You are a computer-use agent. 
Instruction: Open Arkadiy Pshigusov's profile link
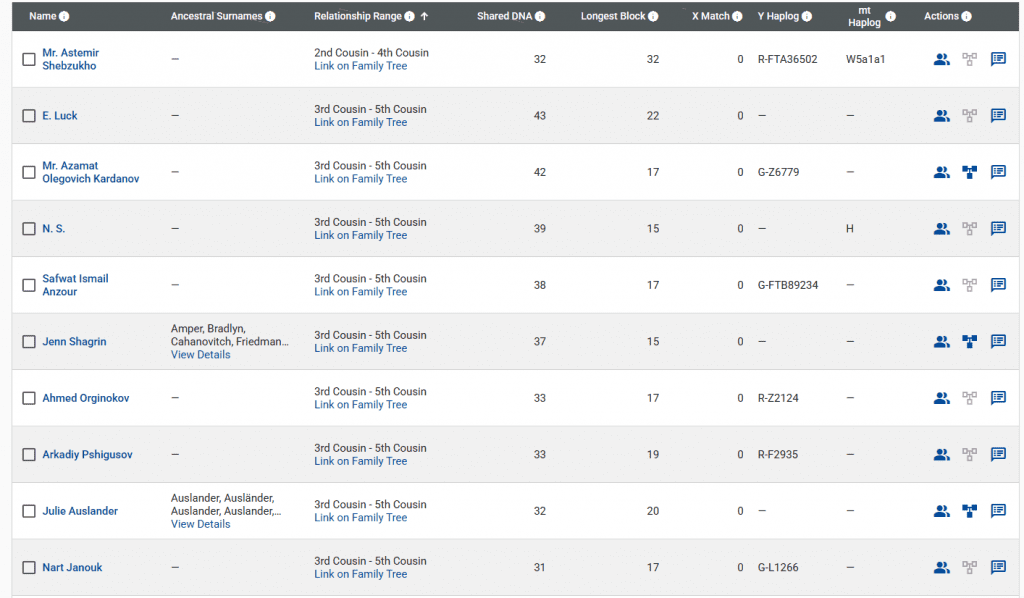coord(87,455)
